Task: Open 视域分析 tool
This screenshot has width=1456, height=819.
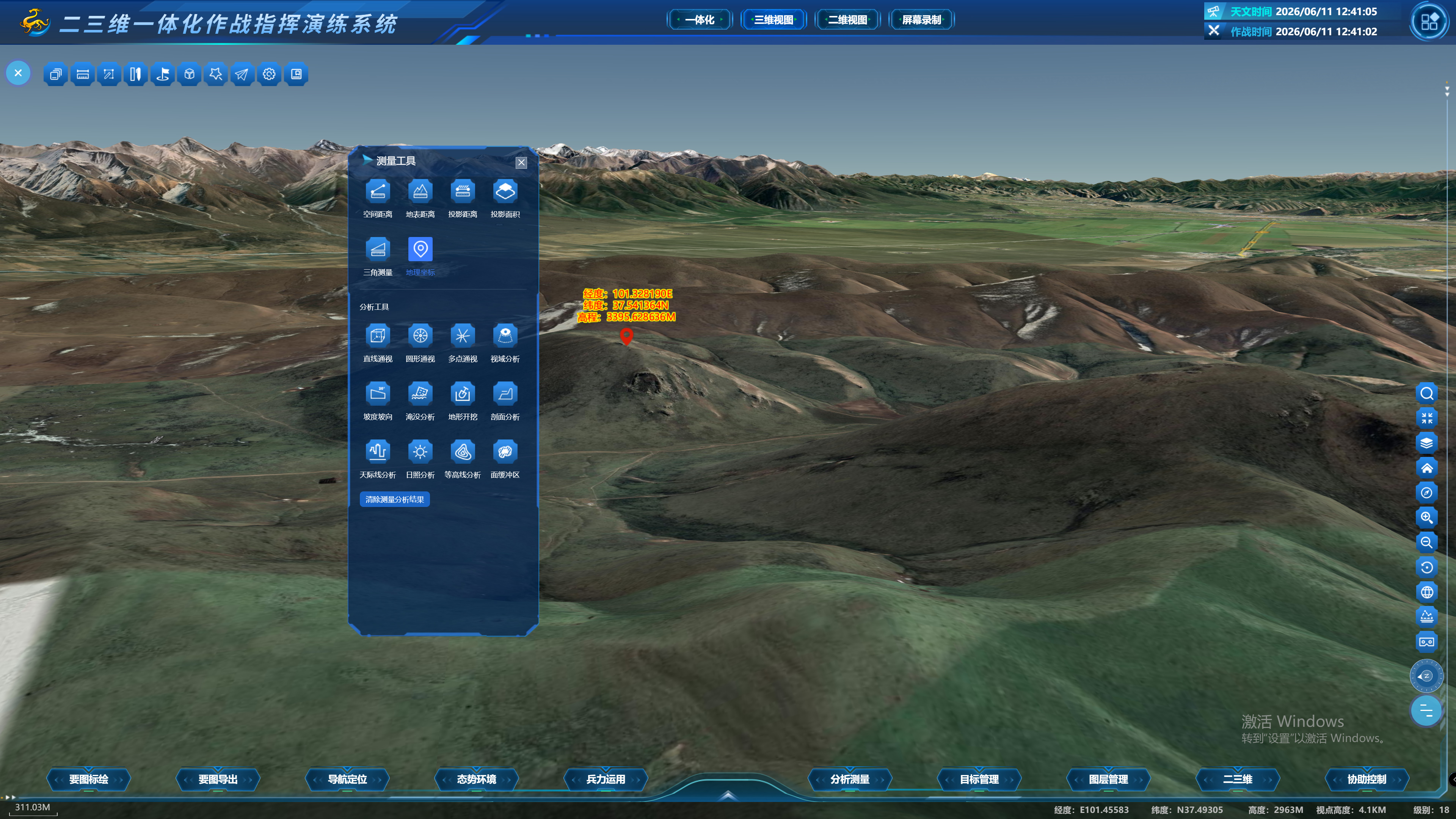Action: pyautogui.click(x=505, y=336)
